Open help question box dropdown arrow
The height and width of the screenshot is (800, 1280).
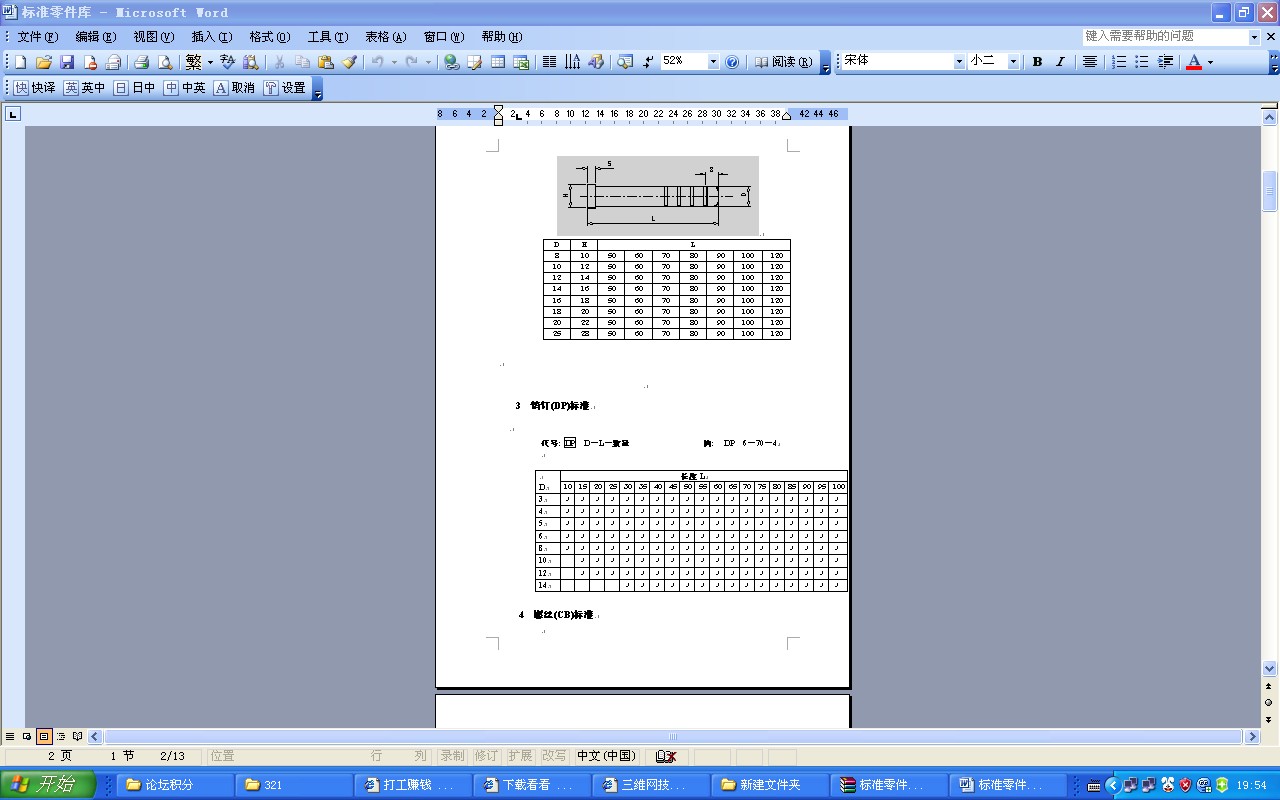[1254, 36]
